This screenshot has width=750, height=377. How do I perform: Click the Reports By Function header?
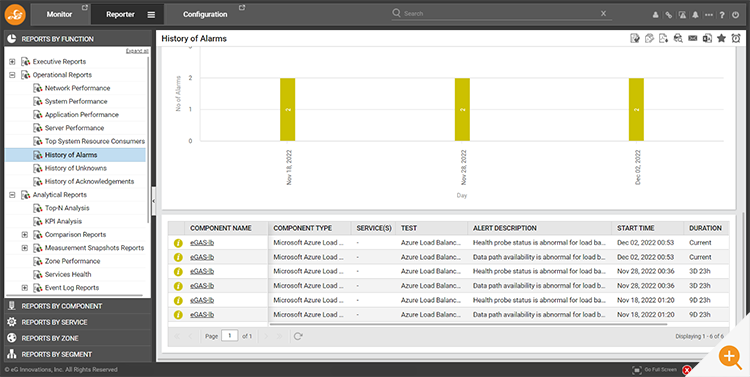point(77,39)
